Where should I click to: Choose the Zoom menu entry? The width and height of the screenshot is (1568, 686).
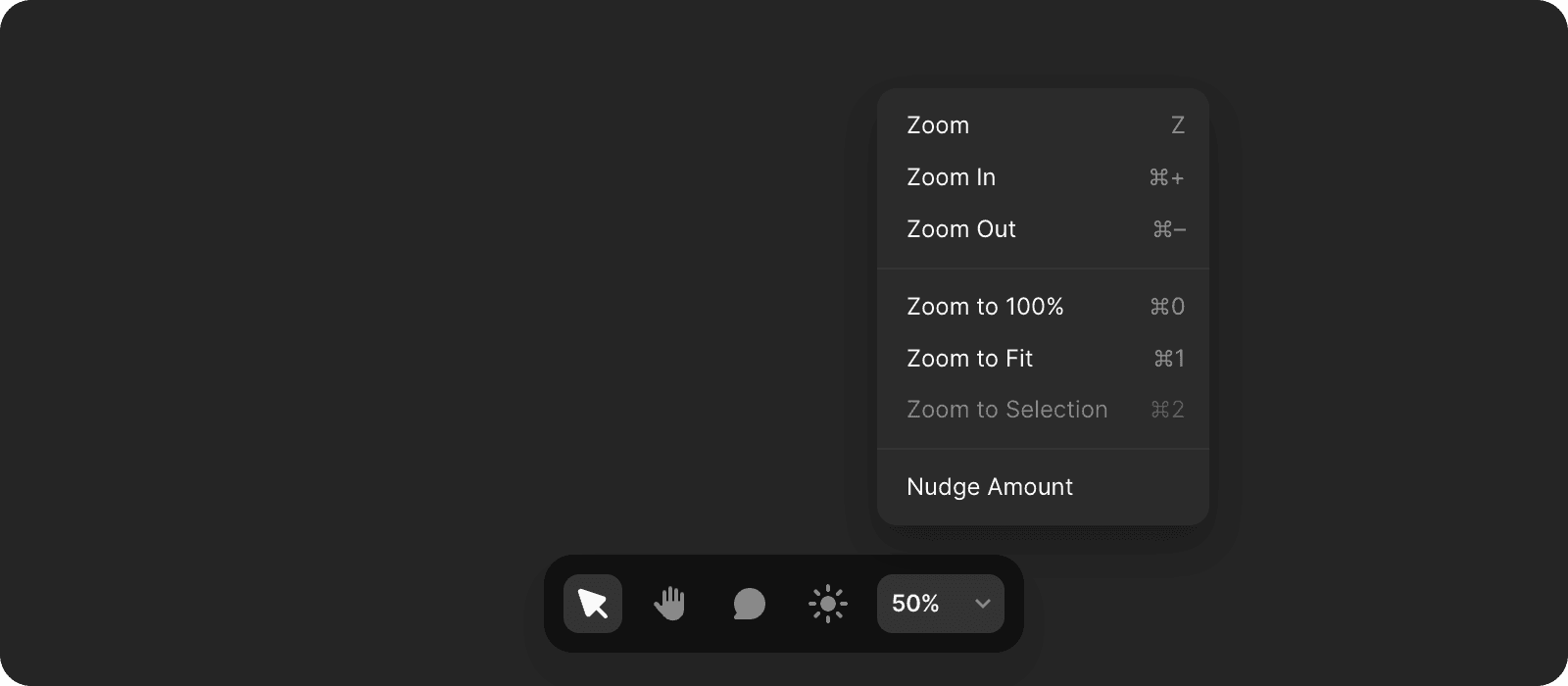938,125
